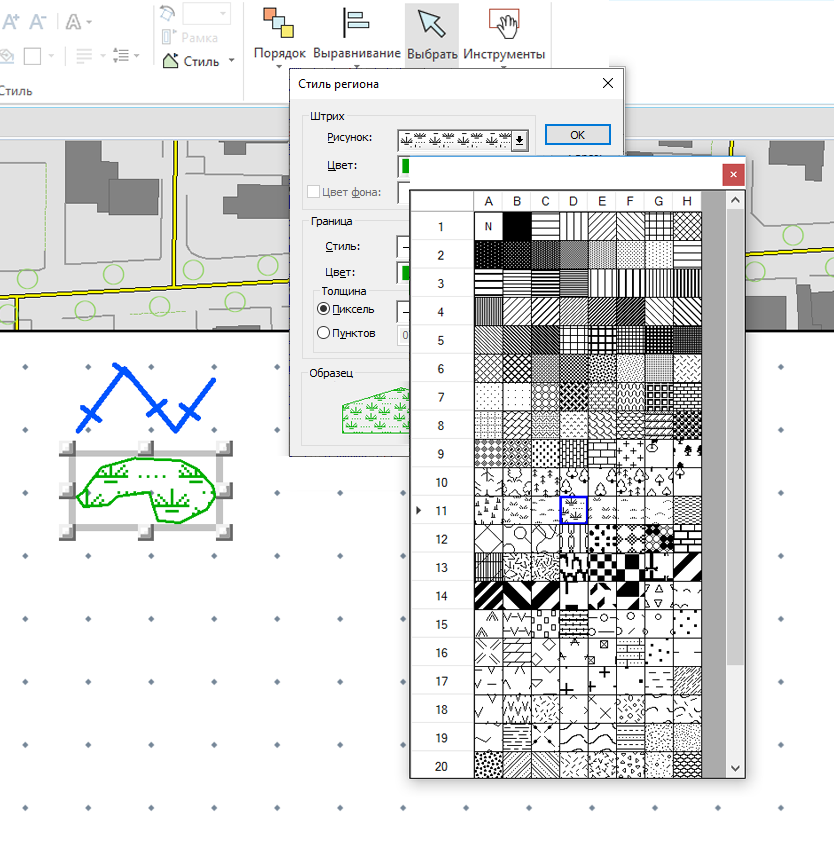Image resolution: width=834 pixels, height=846 pixels.
Task: Close the pattern picker with the red X
Action: point(734,175)
